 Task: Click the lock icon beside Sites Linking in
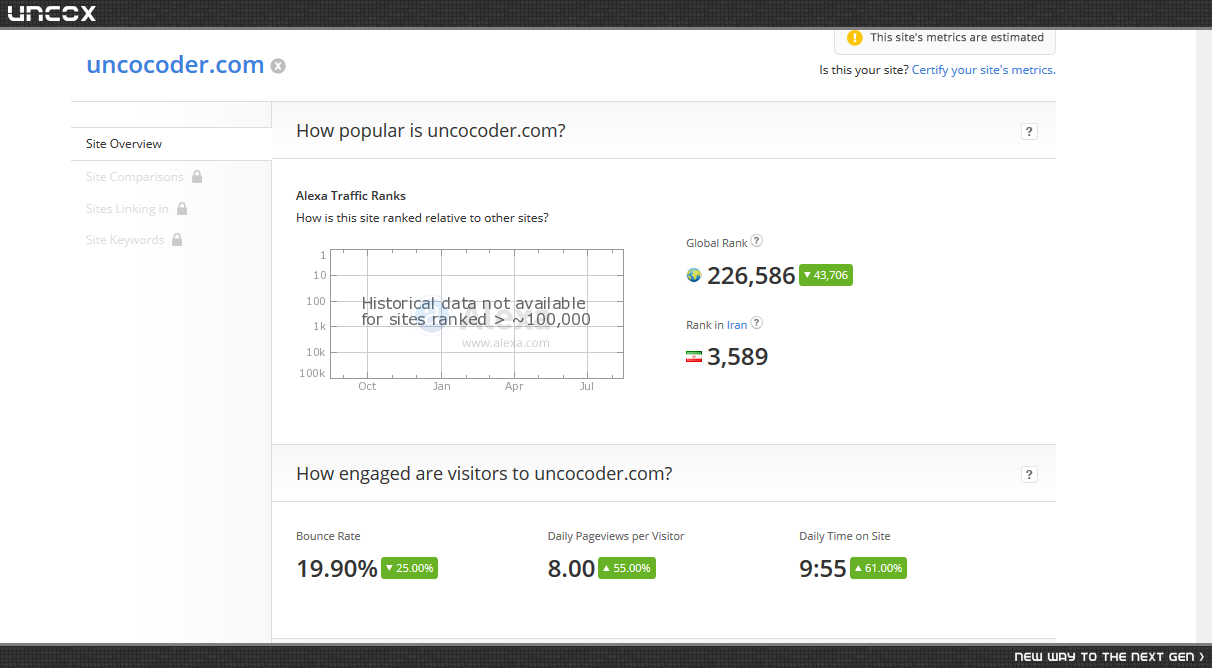(x=182, y=208)
